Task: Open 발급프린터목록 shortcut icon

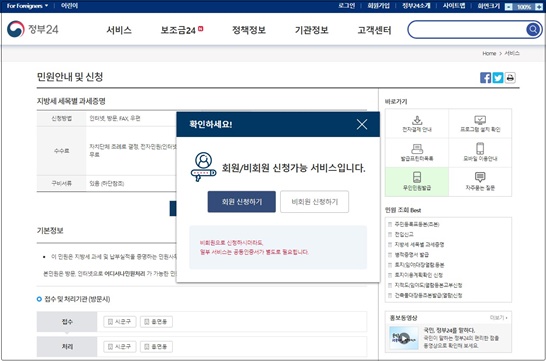Action: 417,153
